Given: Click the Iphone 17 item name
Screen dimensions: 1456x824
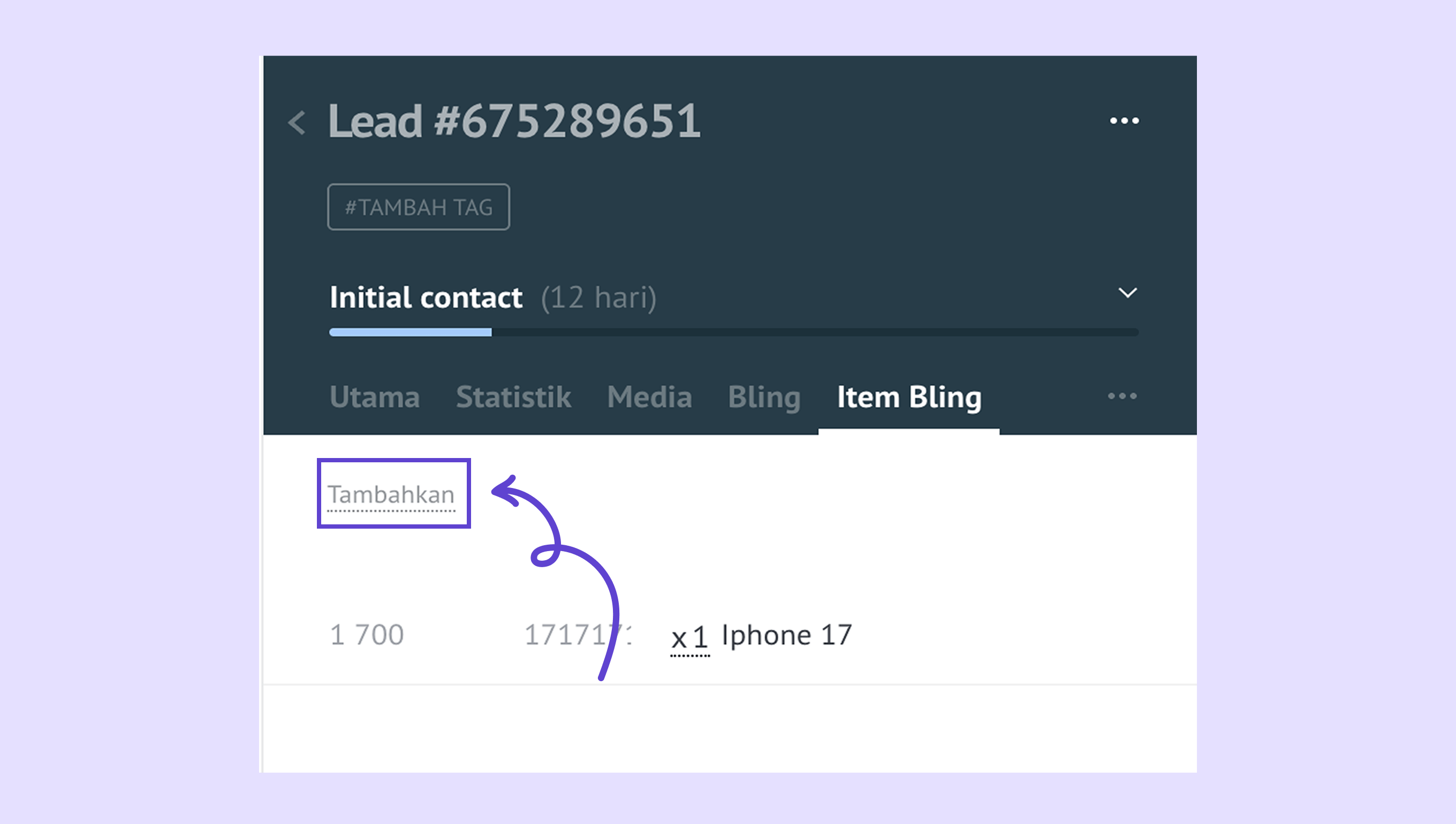Looking at the screenshot, I should point(786,635).
